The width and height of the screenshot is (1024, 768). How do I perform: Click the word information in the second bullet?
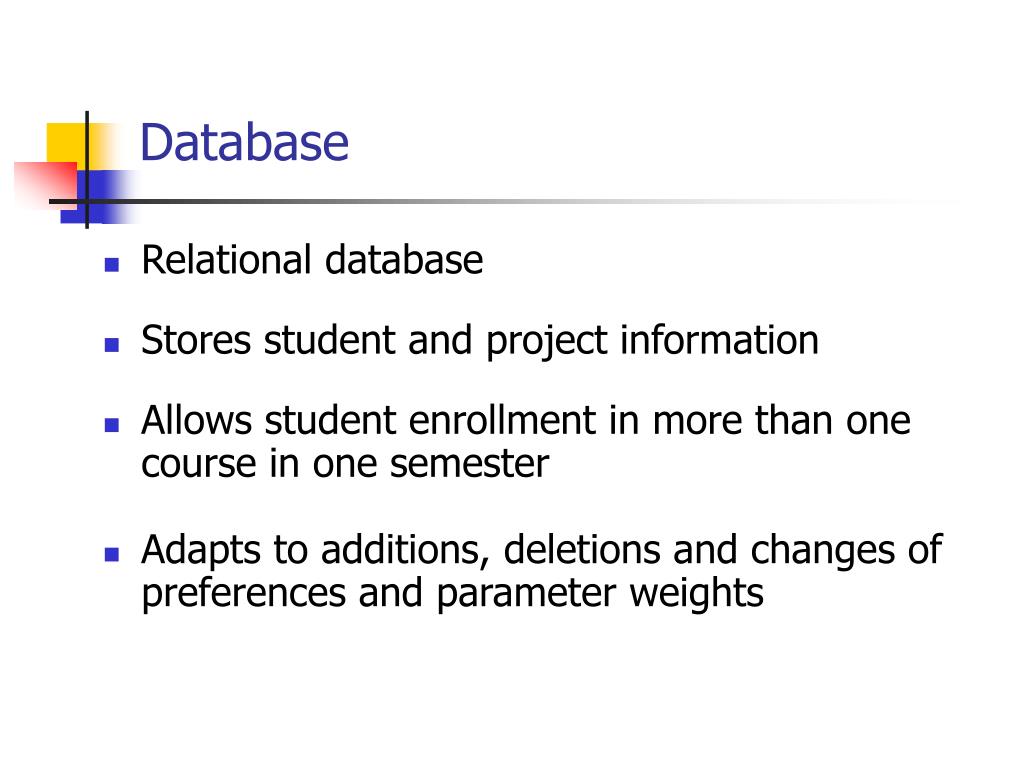[x=720, y=340]
